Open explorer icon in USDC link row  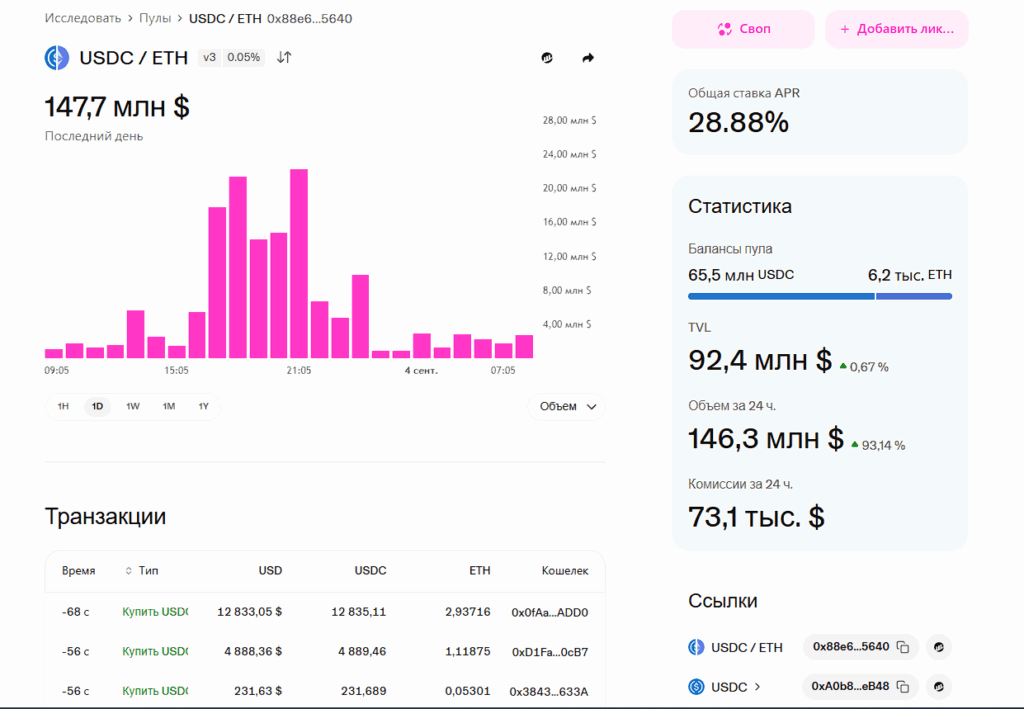tap(938, 687)
